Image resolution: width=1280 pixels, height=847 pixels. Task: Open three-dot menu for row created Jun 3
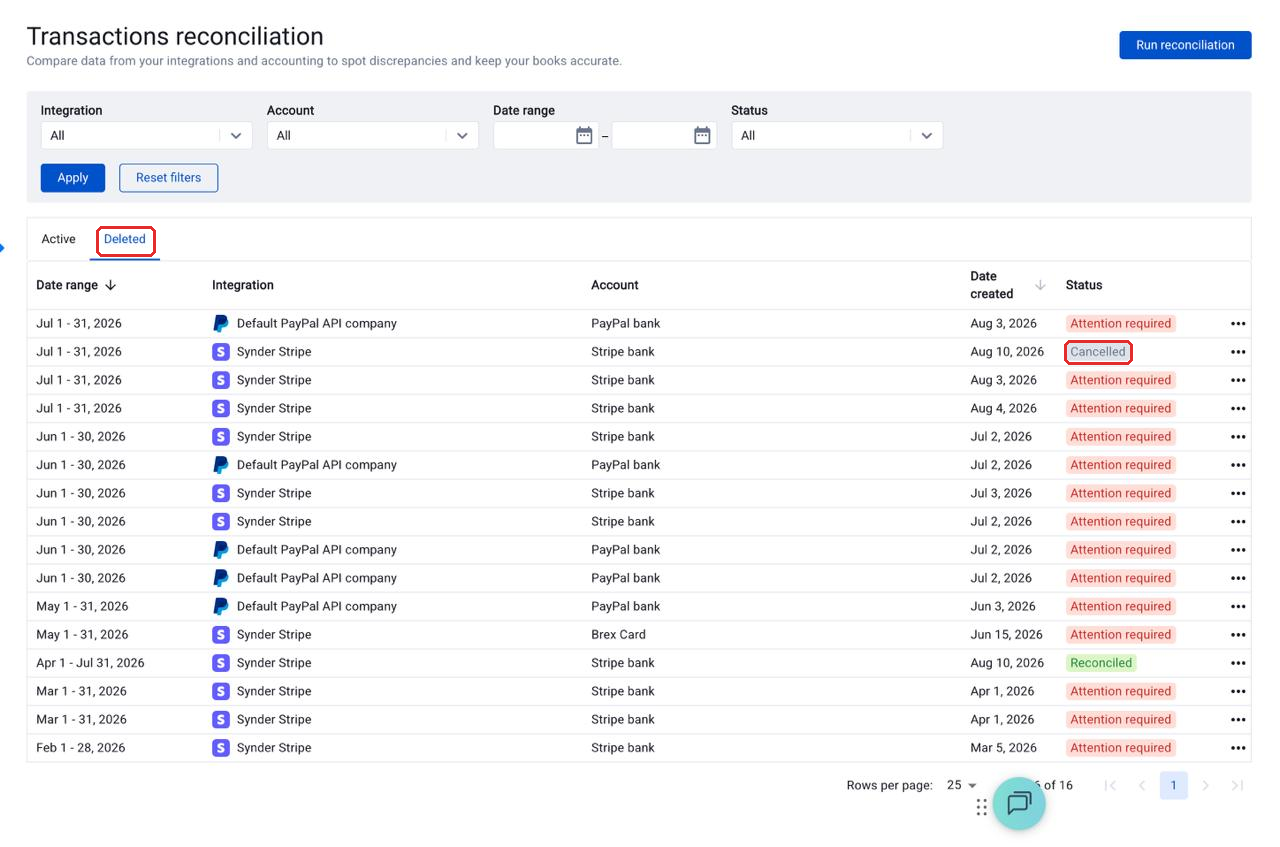(x=1238, y=607)
